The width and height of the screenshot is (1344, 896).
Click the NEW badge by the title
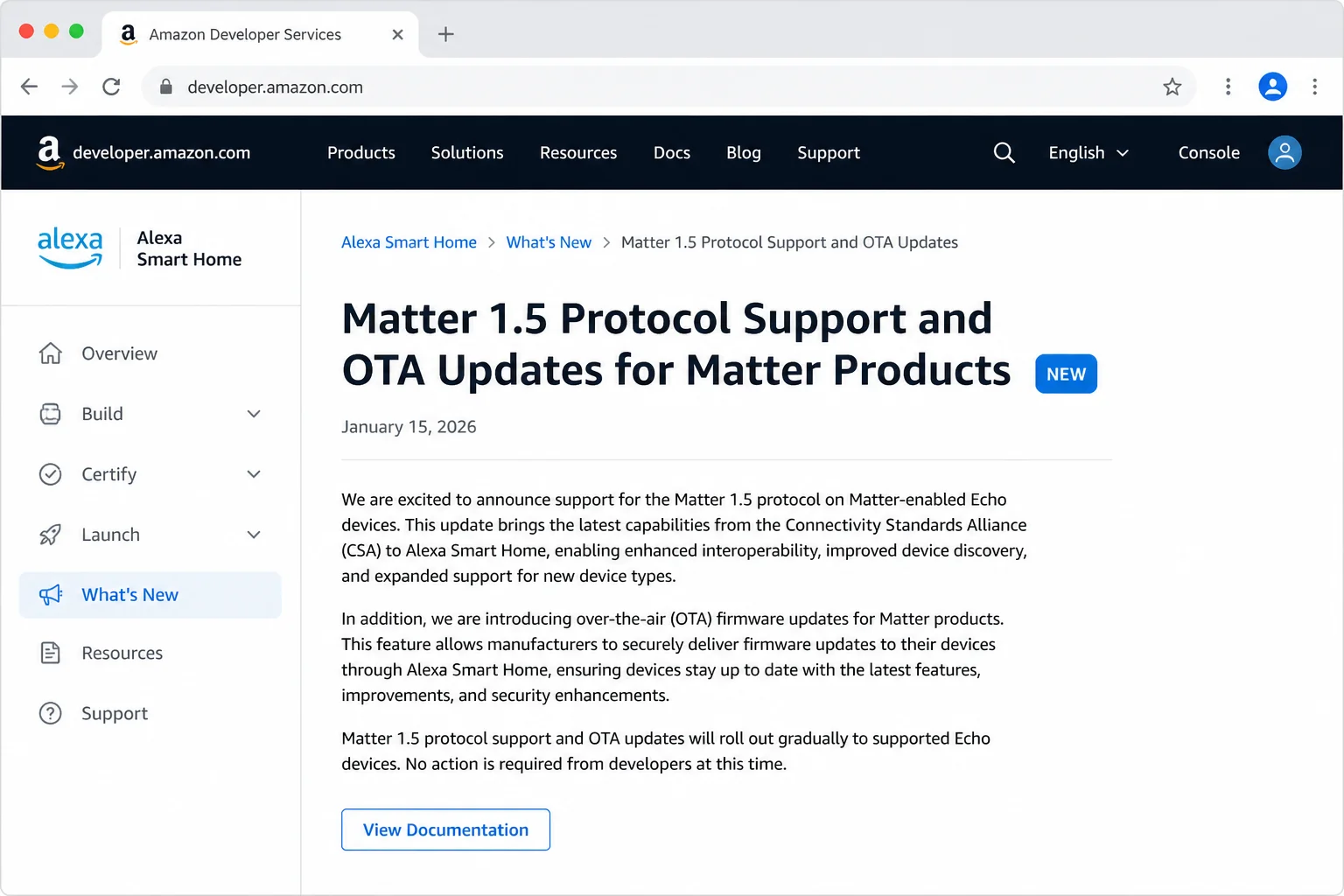pos(1066,374)
